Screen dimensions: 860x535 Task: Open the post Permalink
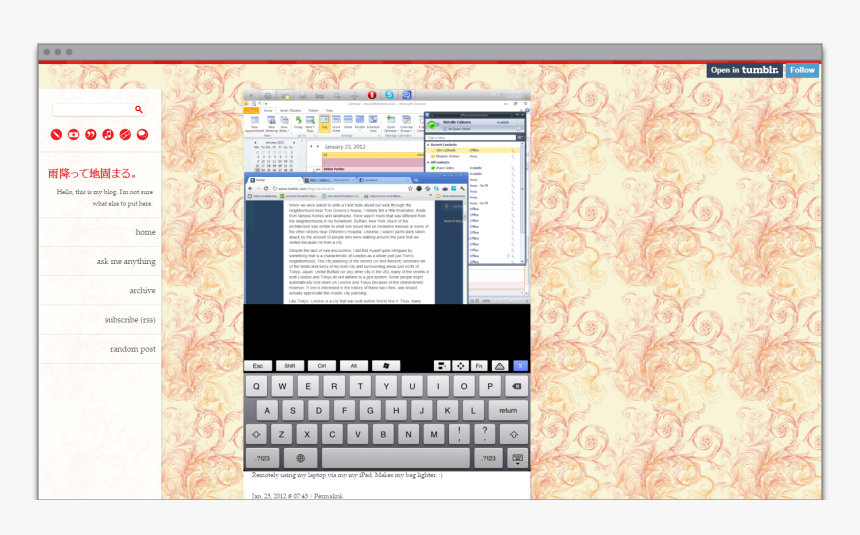coord(329,496)
